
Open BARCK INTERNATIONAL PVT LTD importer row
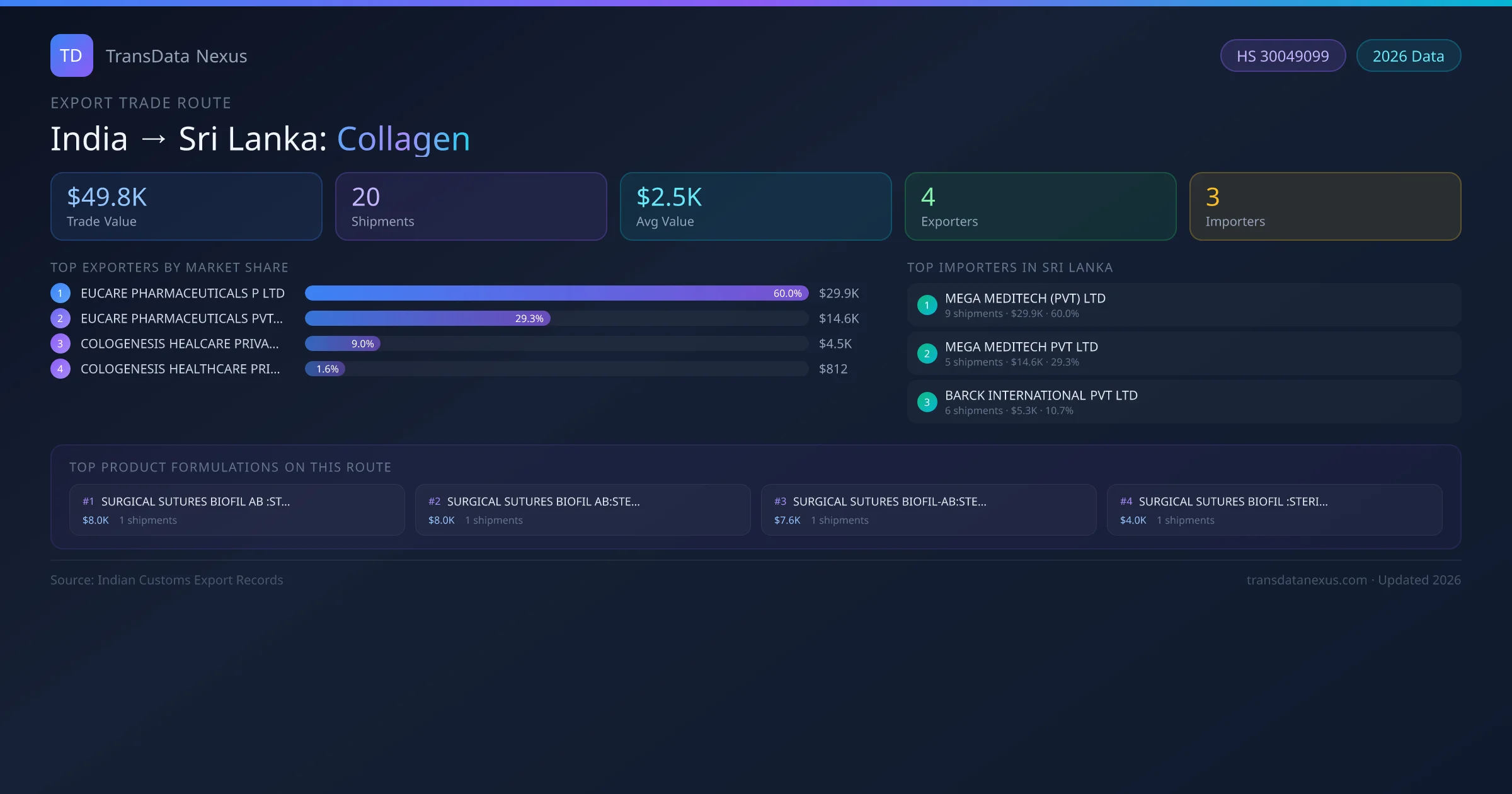tap(1183, 402)
